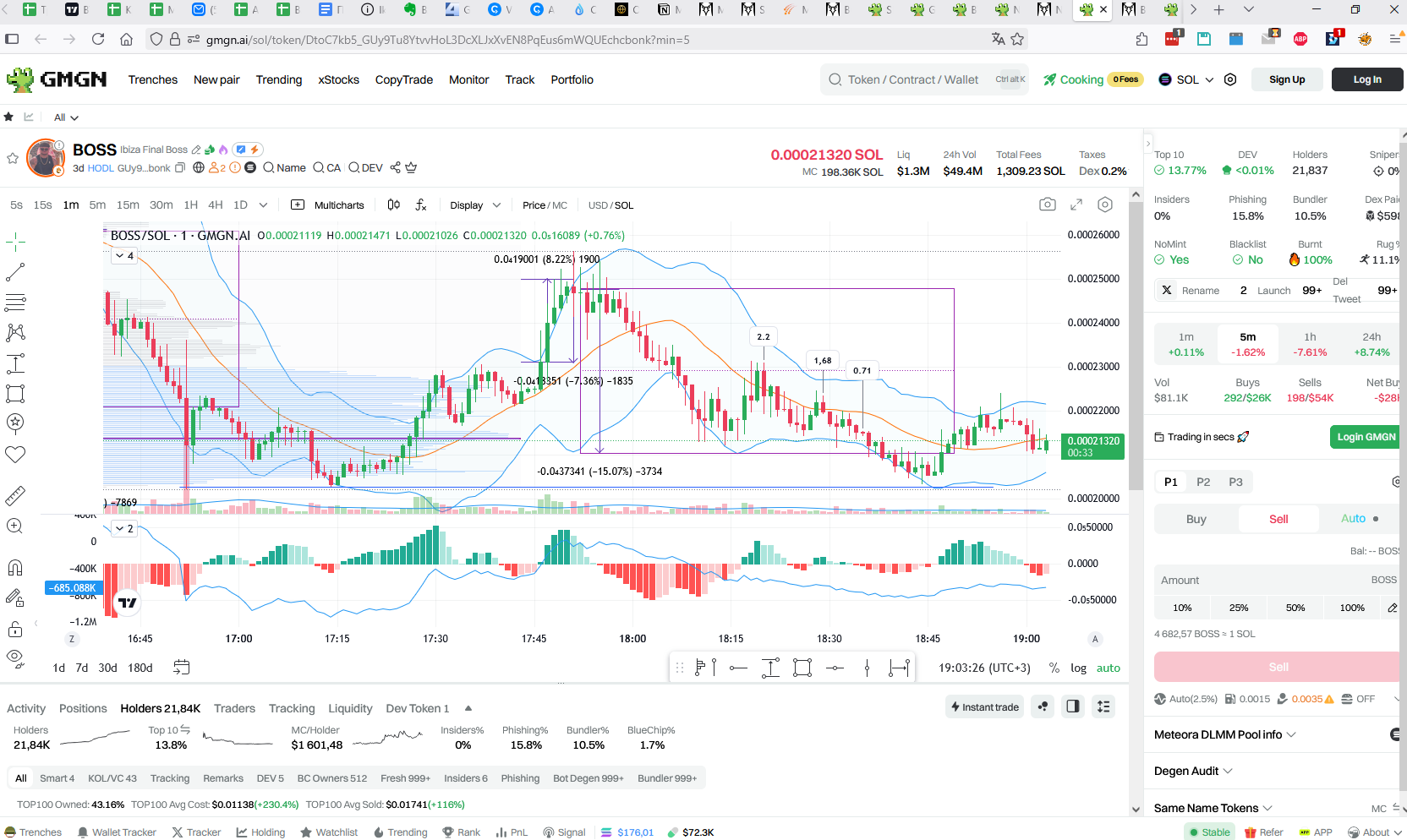Select the 5m timeframe
Viewport: 1407px width, 840px height.
(x=97, y=205)
